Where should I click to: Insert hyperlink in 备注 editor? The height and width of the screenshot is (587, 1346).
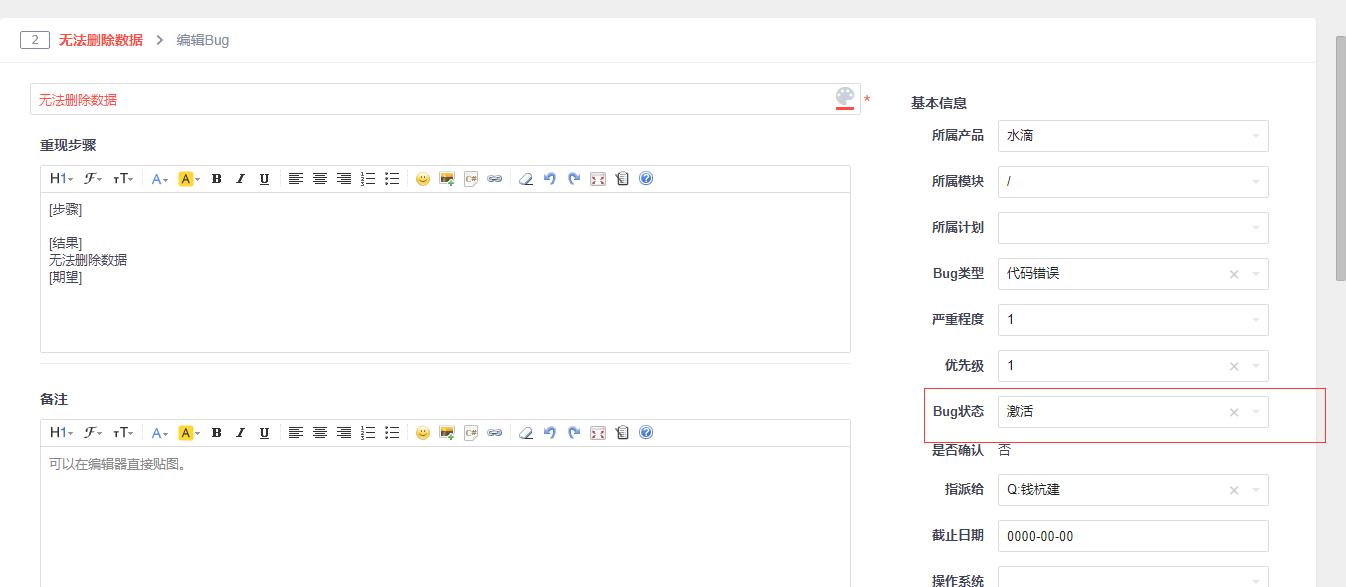495,433
